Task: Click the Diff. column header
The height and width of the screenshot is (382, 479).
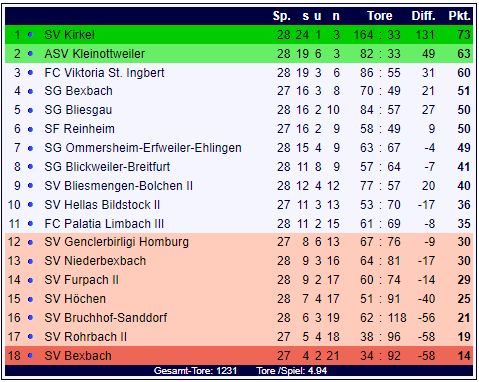Action: coord(423,16)
